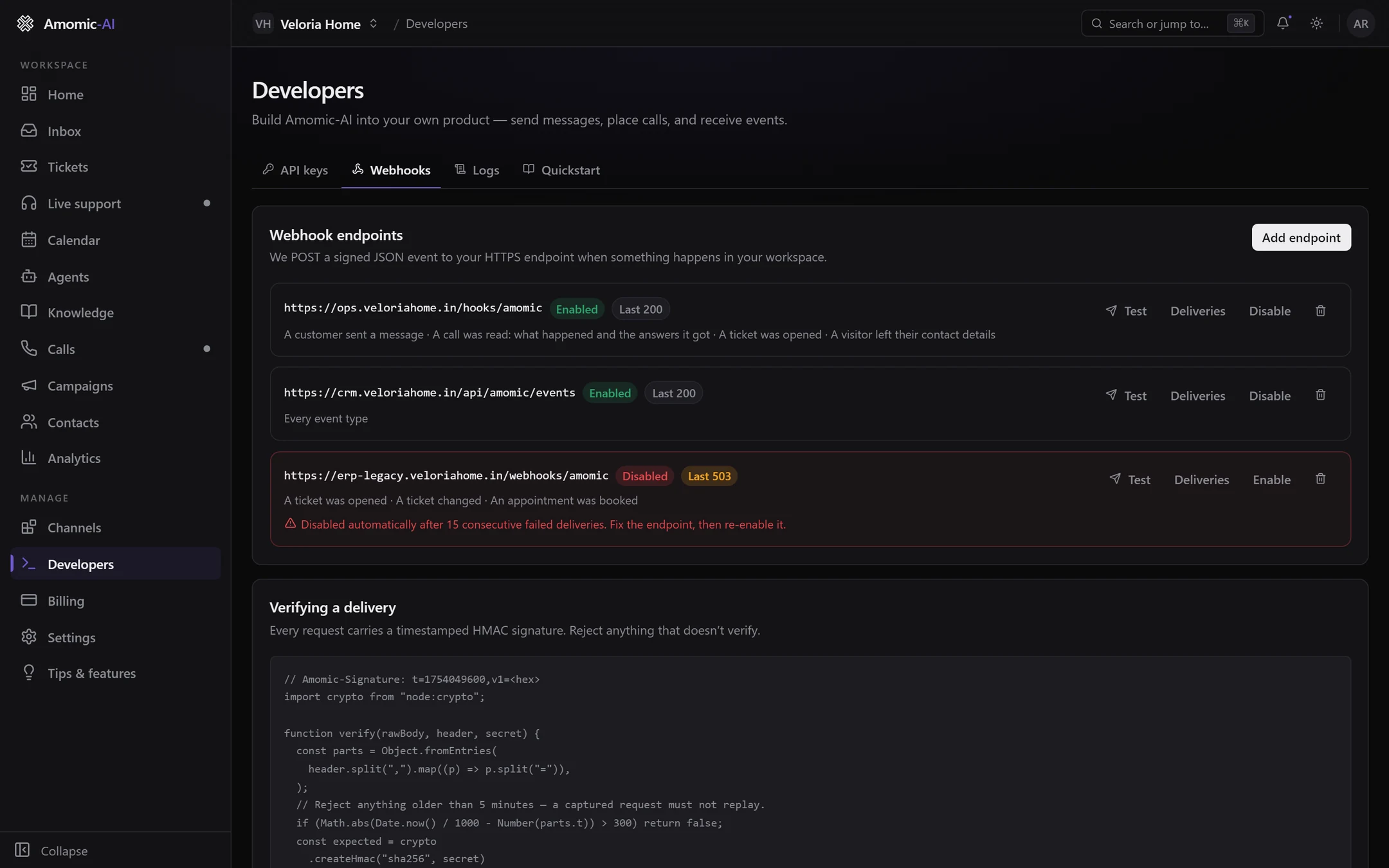1389x868 pixels.
Task: Click Enabled badge on ops endpoint
Action: (576, 309)
